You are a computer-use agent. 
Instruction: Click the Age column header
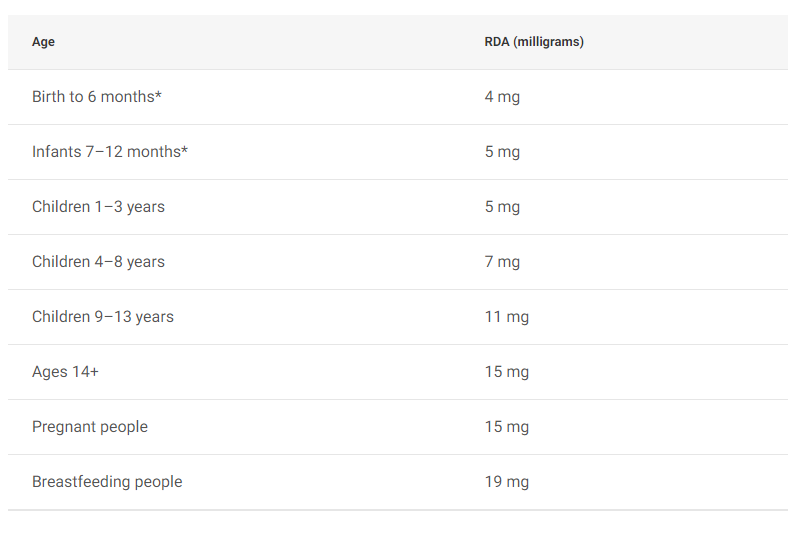point(43,42)
